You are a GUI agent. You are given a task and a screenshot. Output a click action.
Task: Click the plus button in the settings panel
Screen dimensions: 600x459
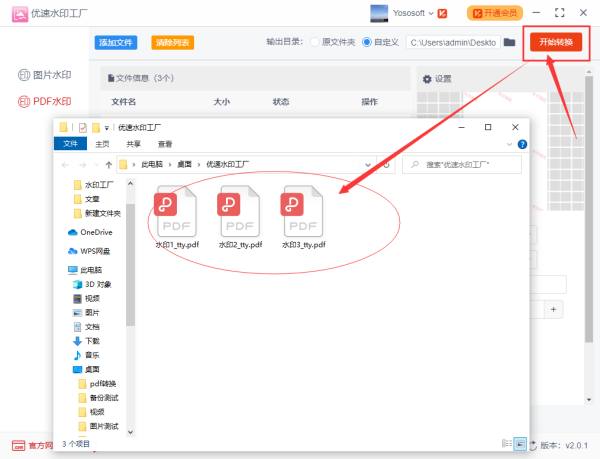(x=553, y=309)
